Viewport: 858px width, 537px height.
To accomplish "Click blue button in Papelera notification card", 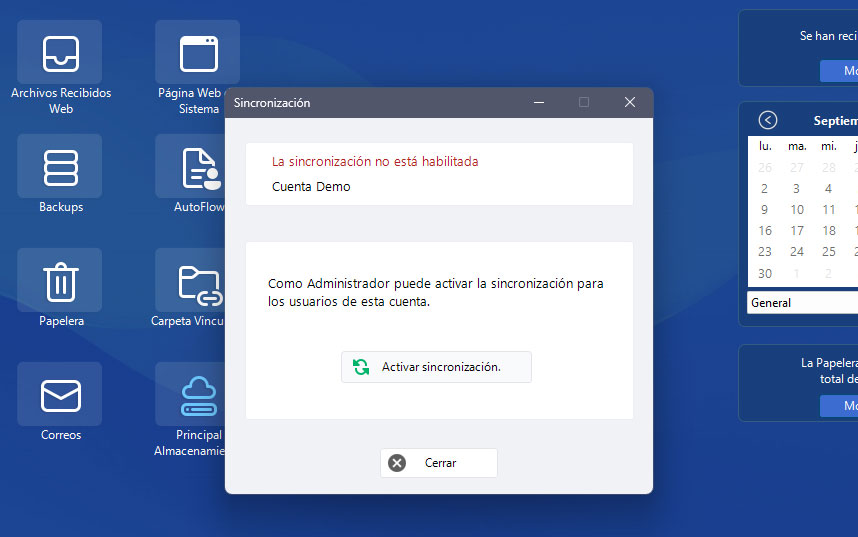I will pos(839,406).
